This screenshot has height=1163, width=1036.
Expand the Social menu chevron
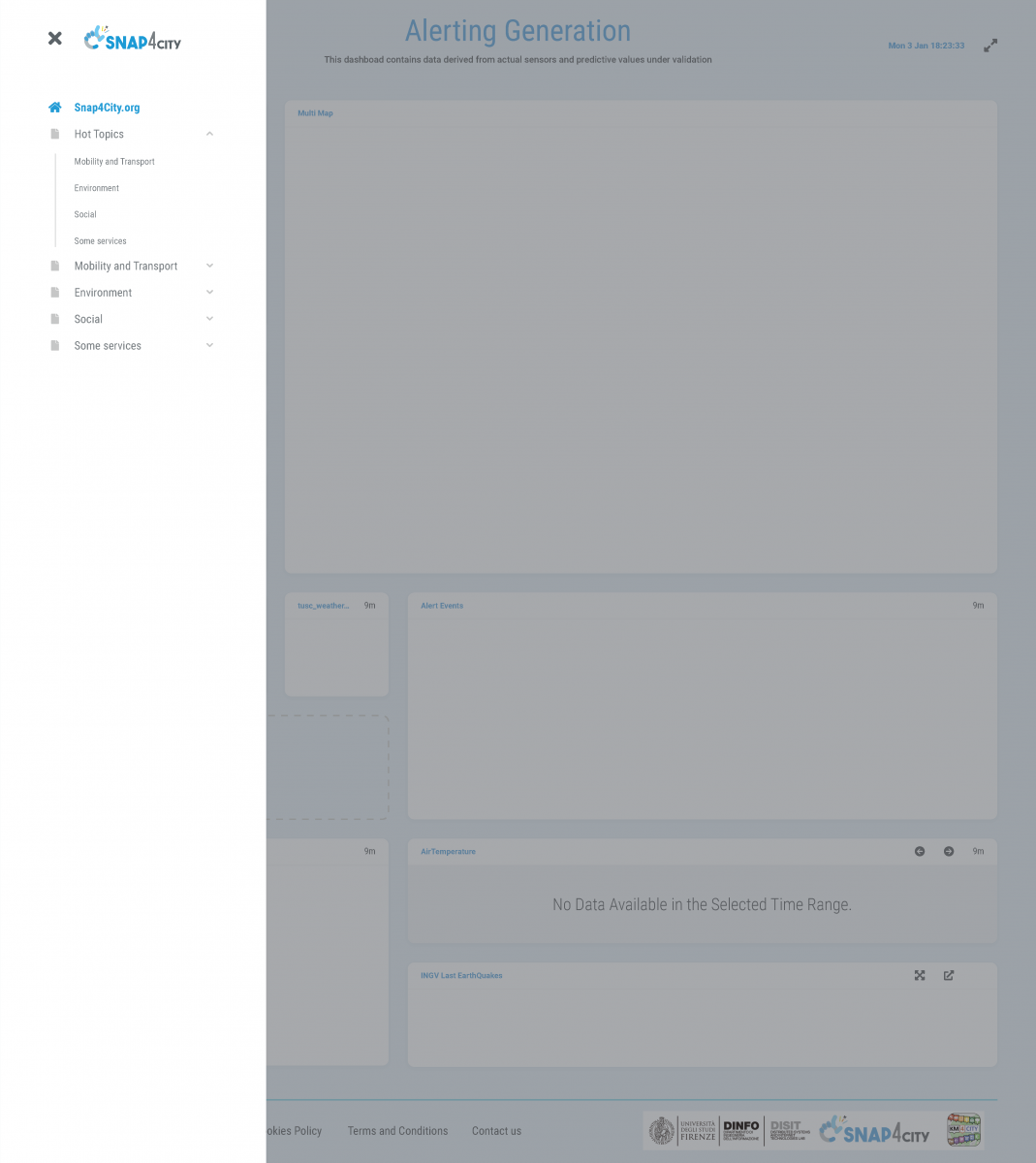[x=209, y=319]
